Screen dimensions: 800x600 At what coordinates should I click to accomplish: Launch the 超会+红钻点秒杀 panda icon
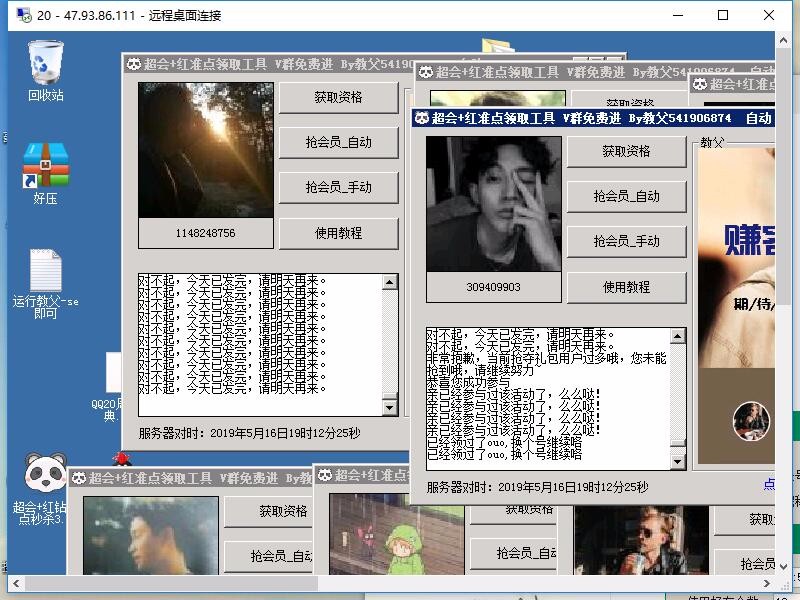click(45, 488)
